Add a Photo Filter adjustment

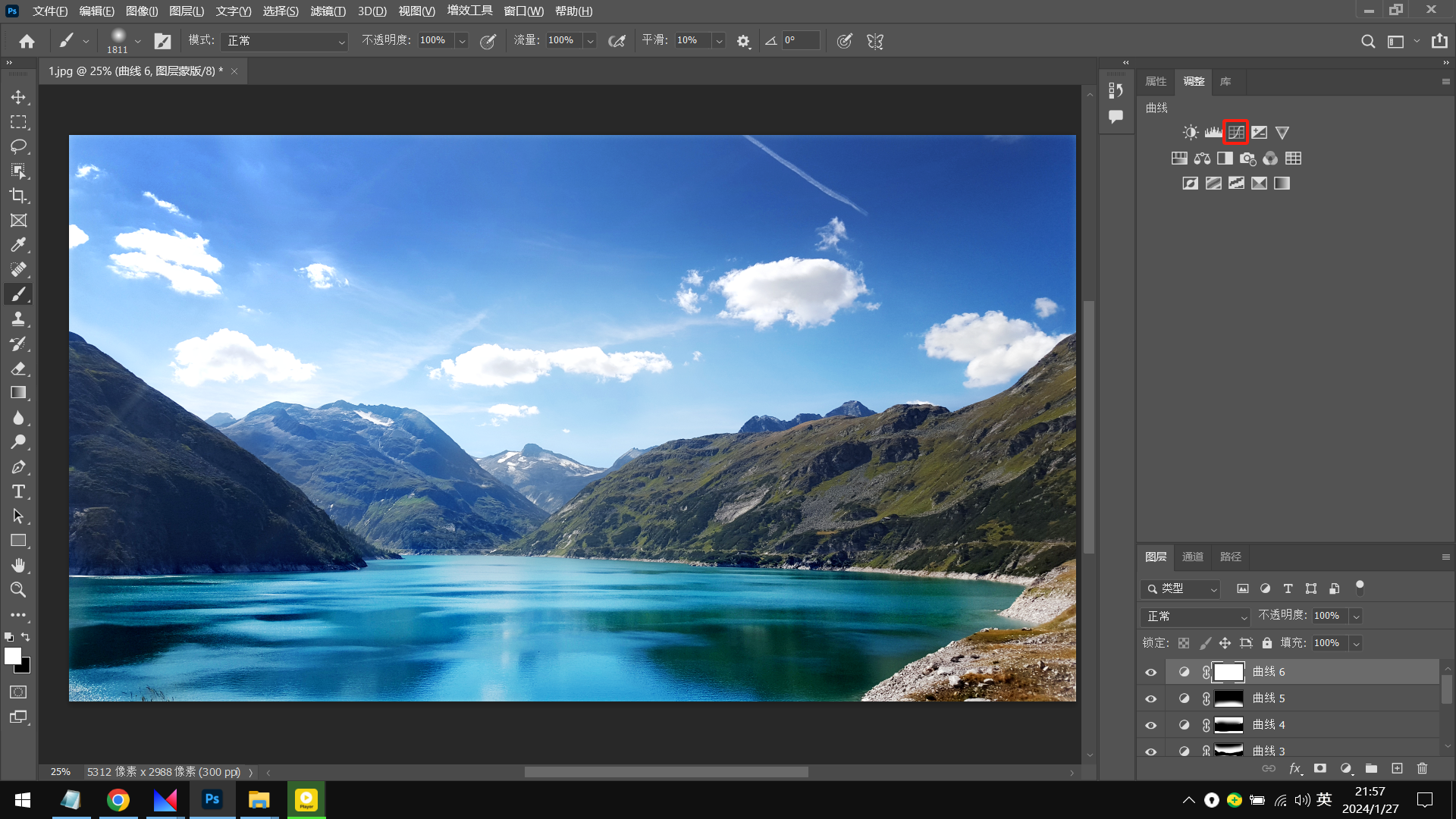[1247, 158]
